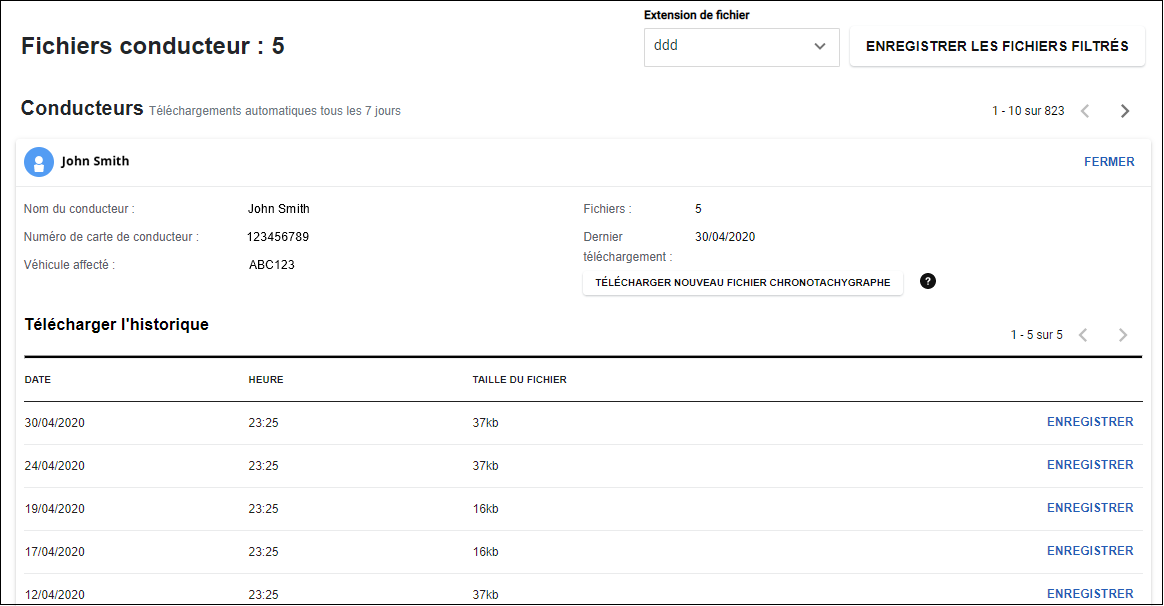This screenshot has height=606, width=1164.
Task: Click the 30/04/2020 date cell in history
Action: pos(54,423)
